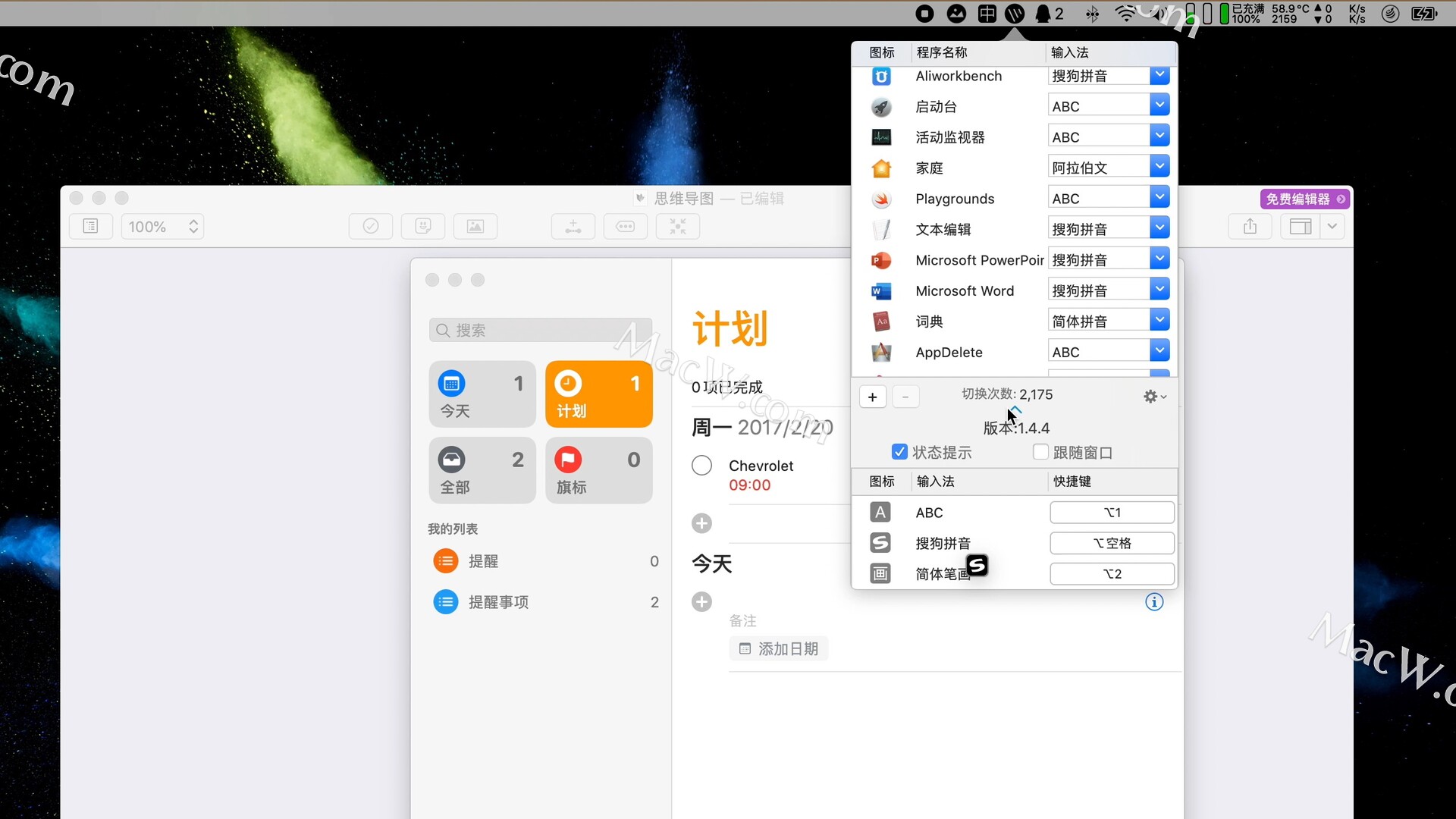Click the Playgrounds swift icon

coord(881,199)
